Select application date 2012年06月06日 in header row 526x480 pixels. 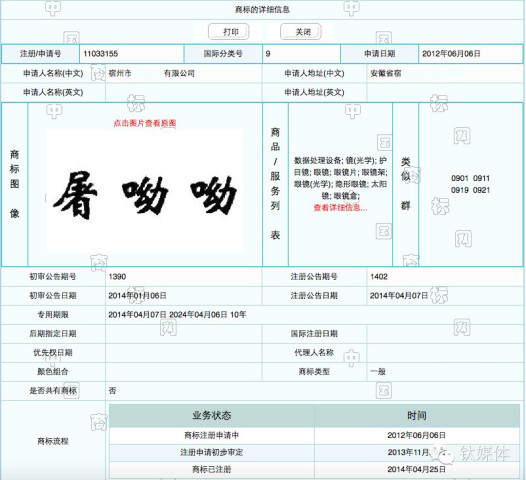pos(451,54)
